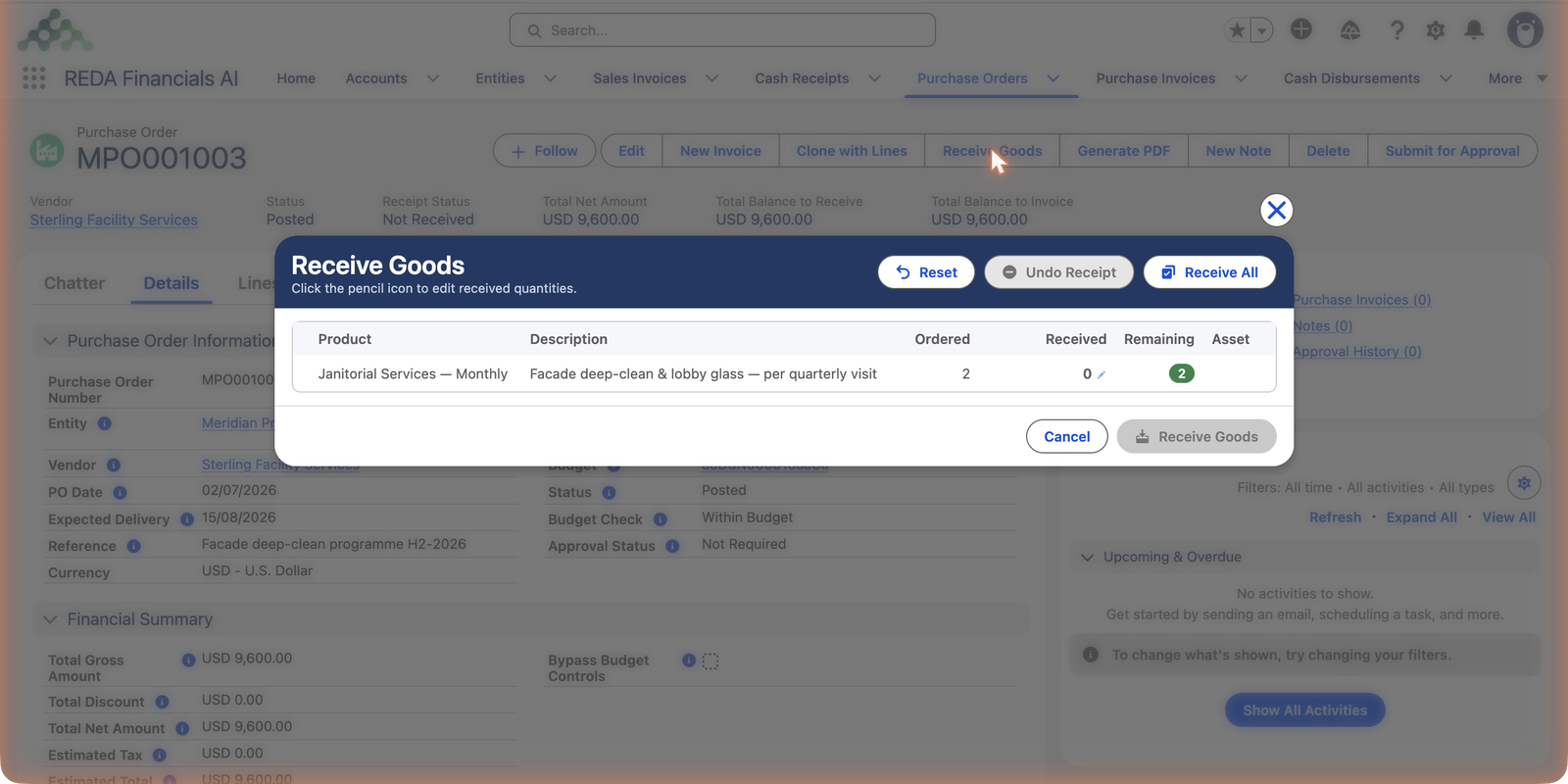Close the Receive Goods dialog with X

[1276, 210]
